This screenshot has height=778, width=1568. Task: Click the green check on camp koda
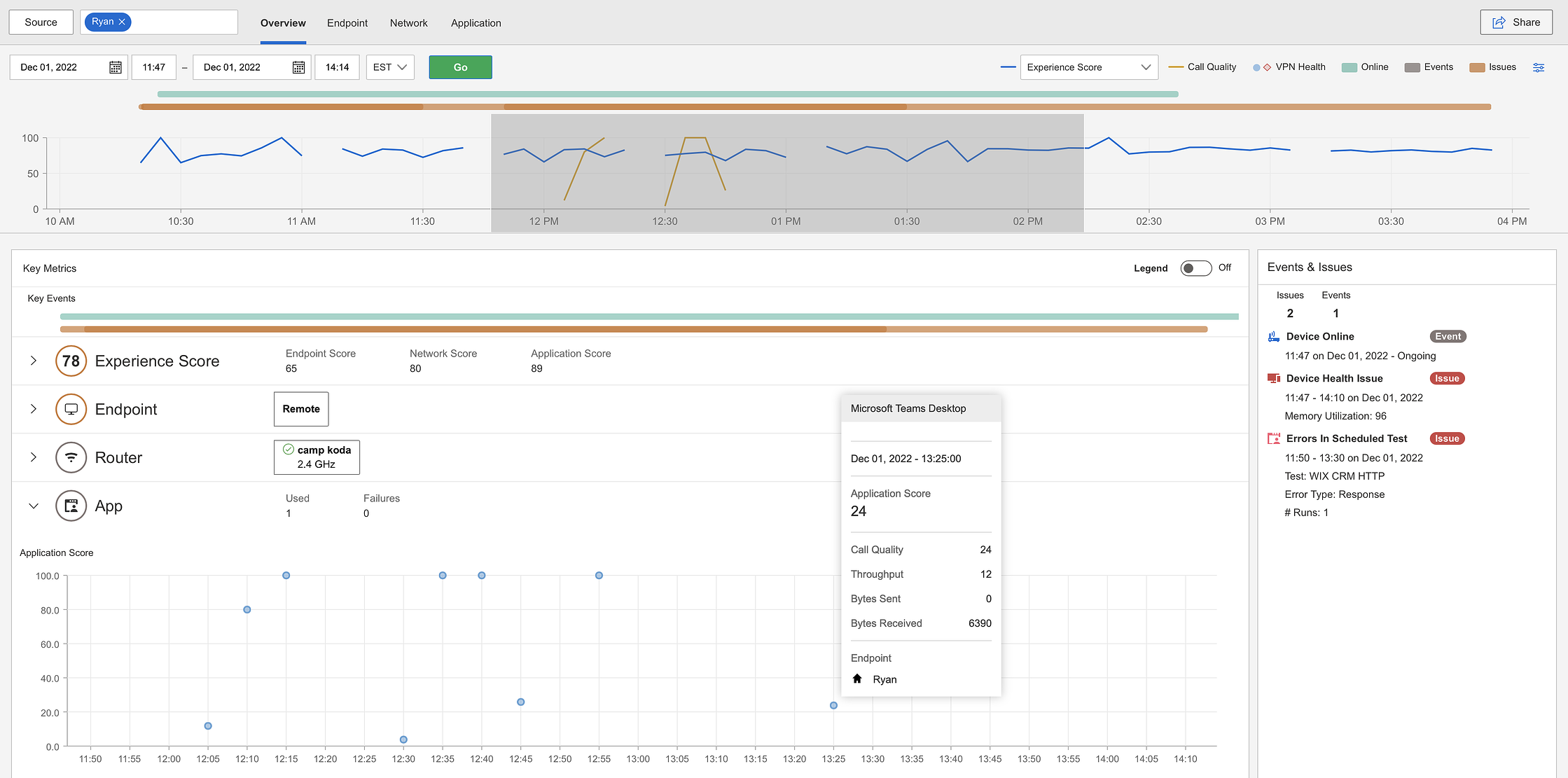pos(288,450)
